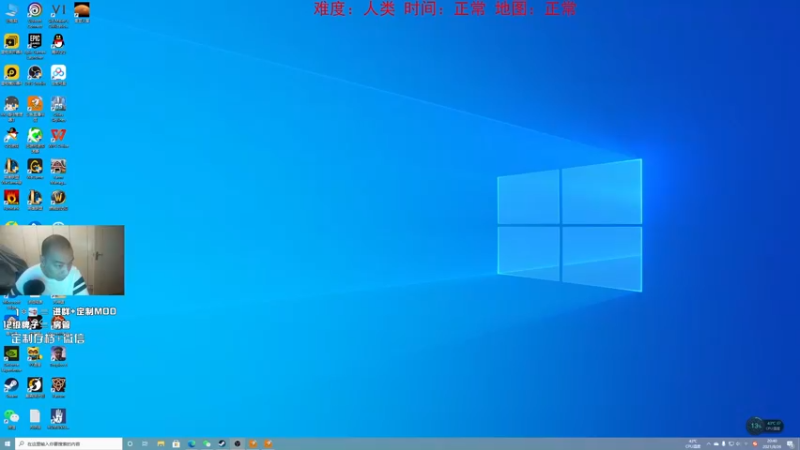Image resolution: width=800 pixels, height=450 pixels.
Task: Launch the World of Warcraft shortcut
Action: pos(58,200)
